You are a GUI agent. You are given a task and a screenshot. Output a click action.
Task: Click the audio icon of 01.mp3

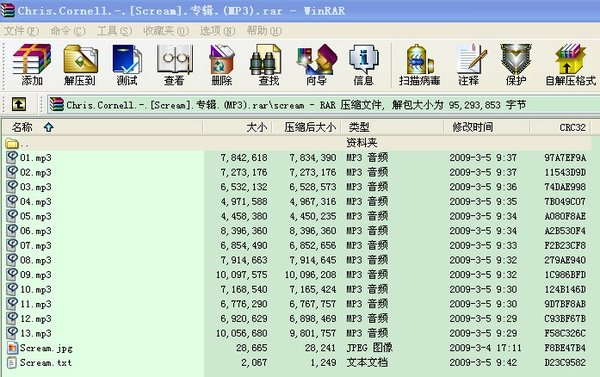[x=12, y=157]
